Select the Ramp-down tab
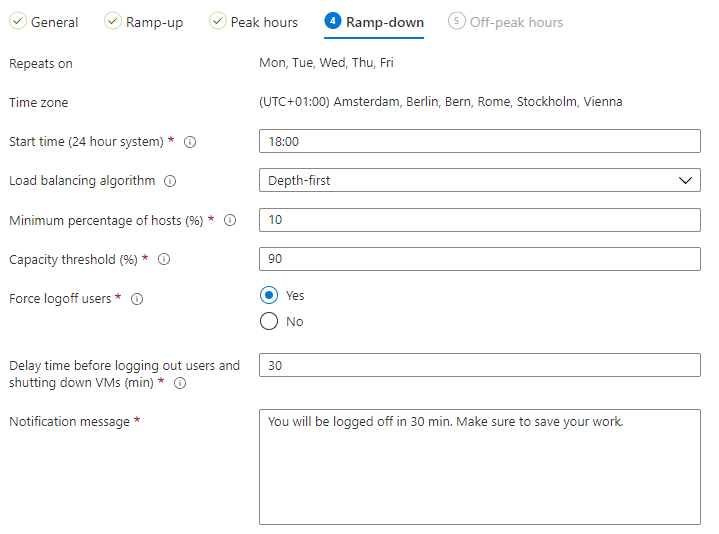Screen dimensions: 719x534 (374, 22)
